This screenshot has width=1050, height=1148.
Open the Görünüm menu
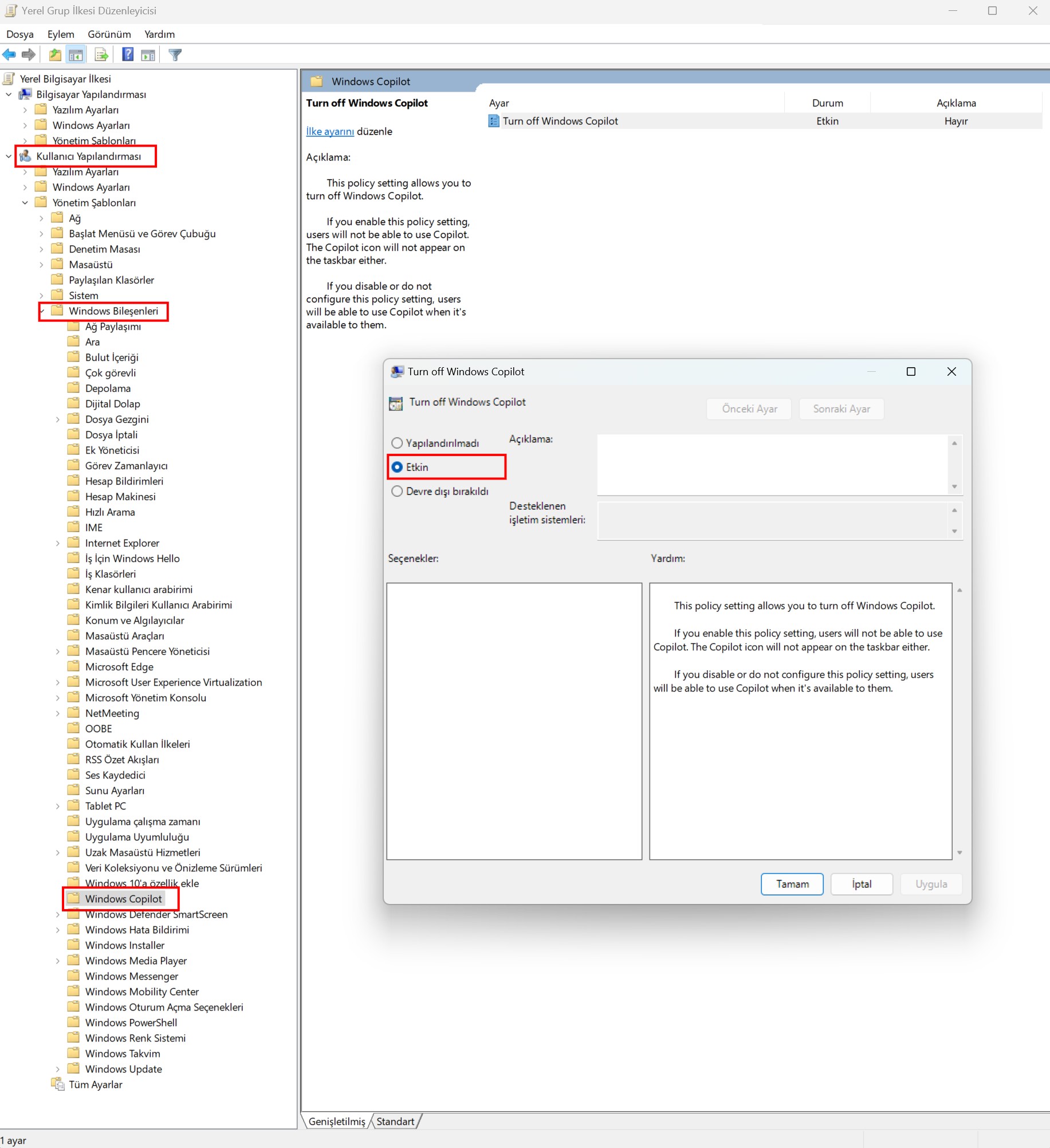(109, 34)
